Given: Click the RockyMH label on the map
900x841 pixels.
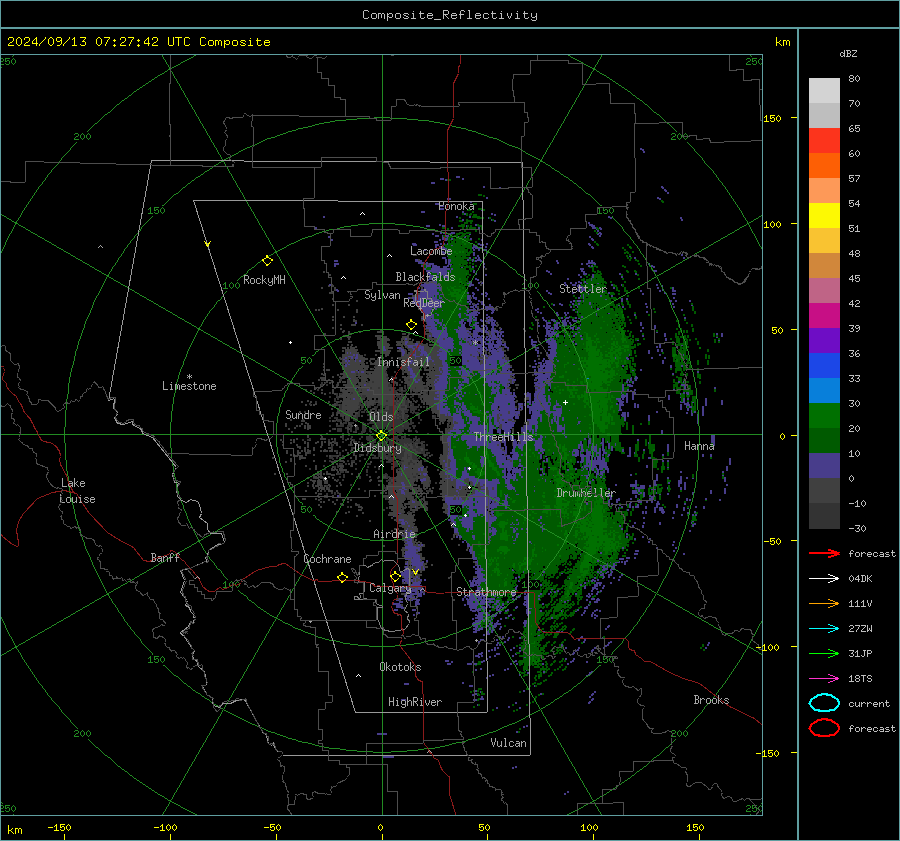Looking at the screenshot, I should [264, 280].
